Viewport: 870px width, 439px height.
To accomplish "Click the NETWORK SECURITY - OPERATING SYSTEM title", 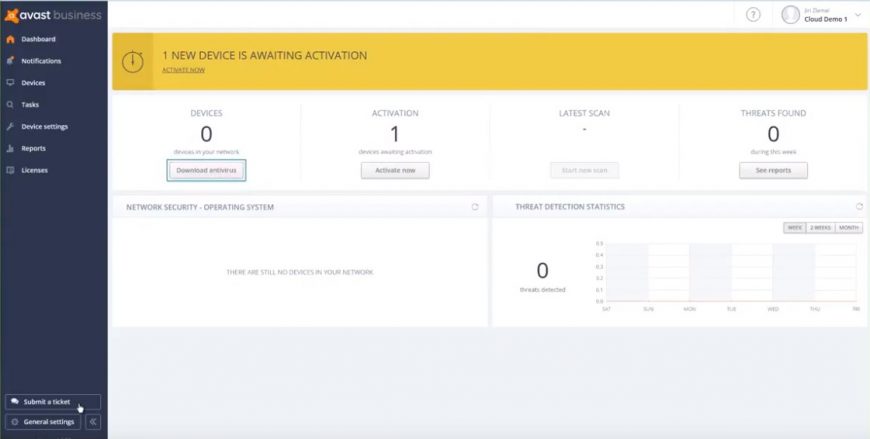I will pos(200,207).
